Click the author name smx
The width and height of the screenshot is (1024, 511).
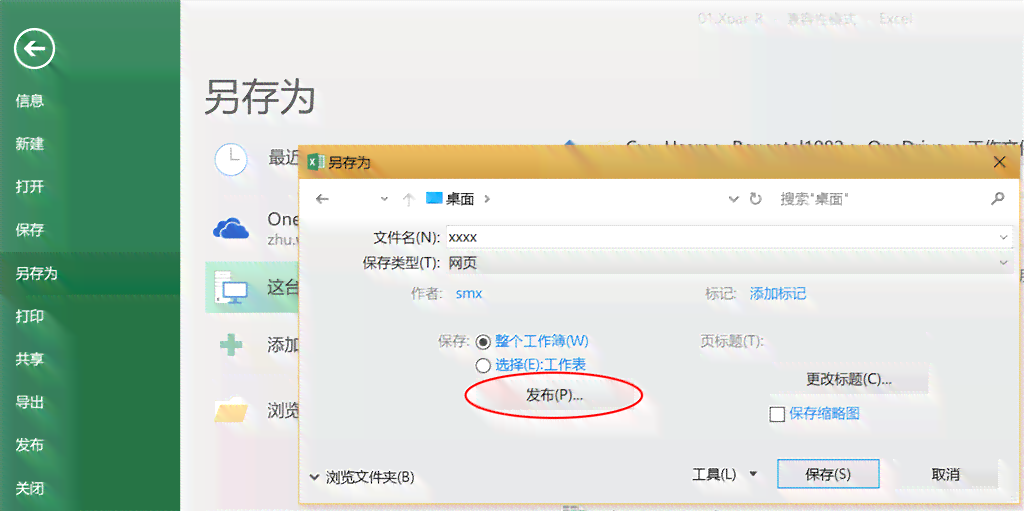(469, 293)
